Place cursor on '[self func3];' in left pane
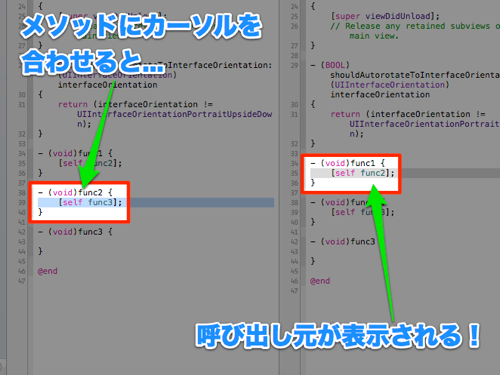 click(x=90, y=202)
